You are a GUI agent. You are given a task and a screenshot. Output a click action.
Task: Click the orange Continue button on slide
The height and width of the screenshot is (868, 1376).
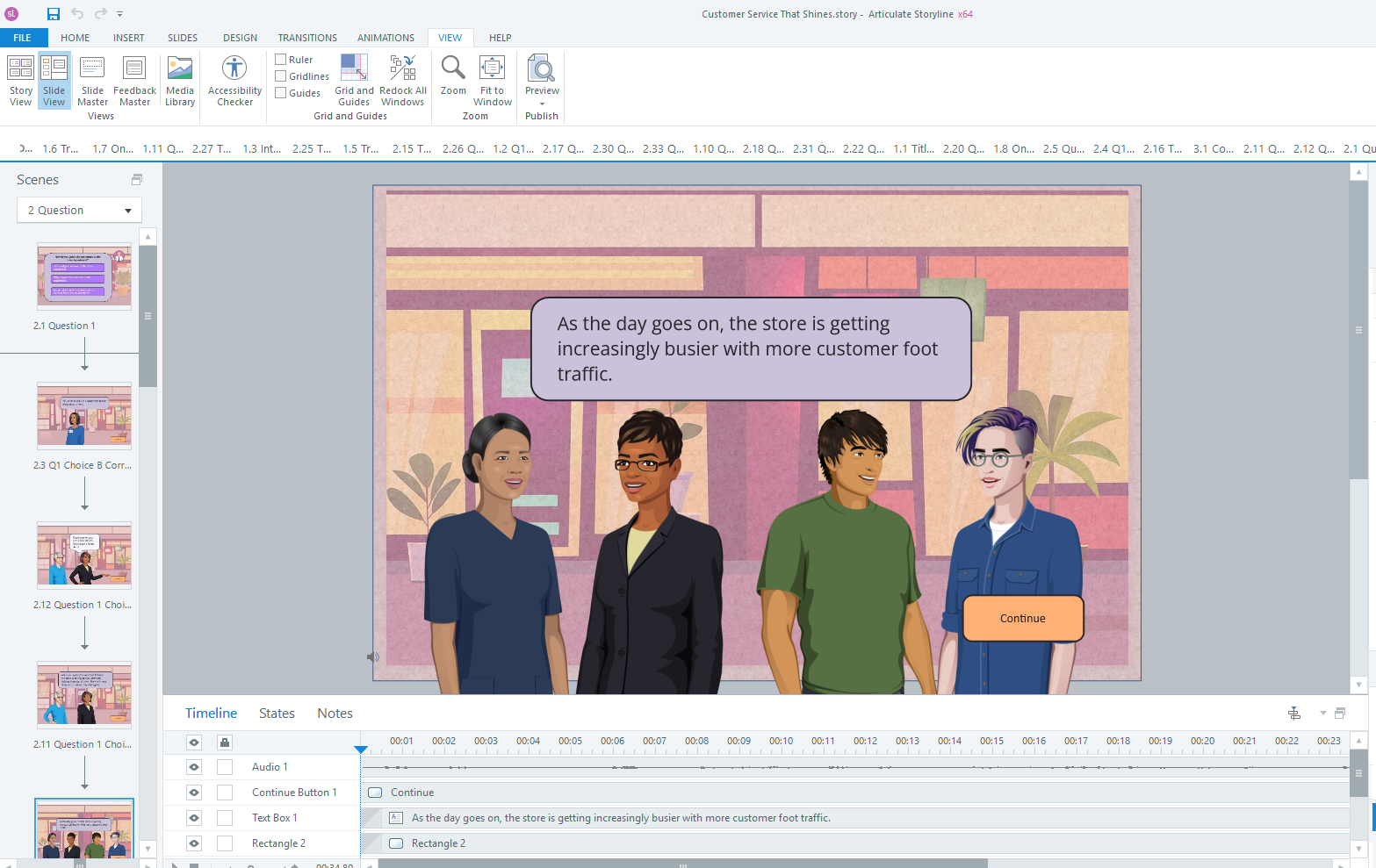pyautogui.click(x=1023, y=619)
